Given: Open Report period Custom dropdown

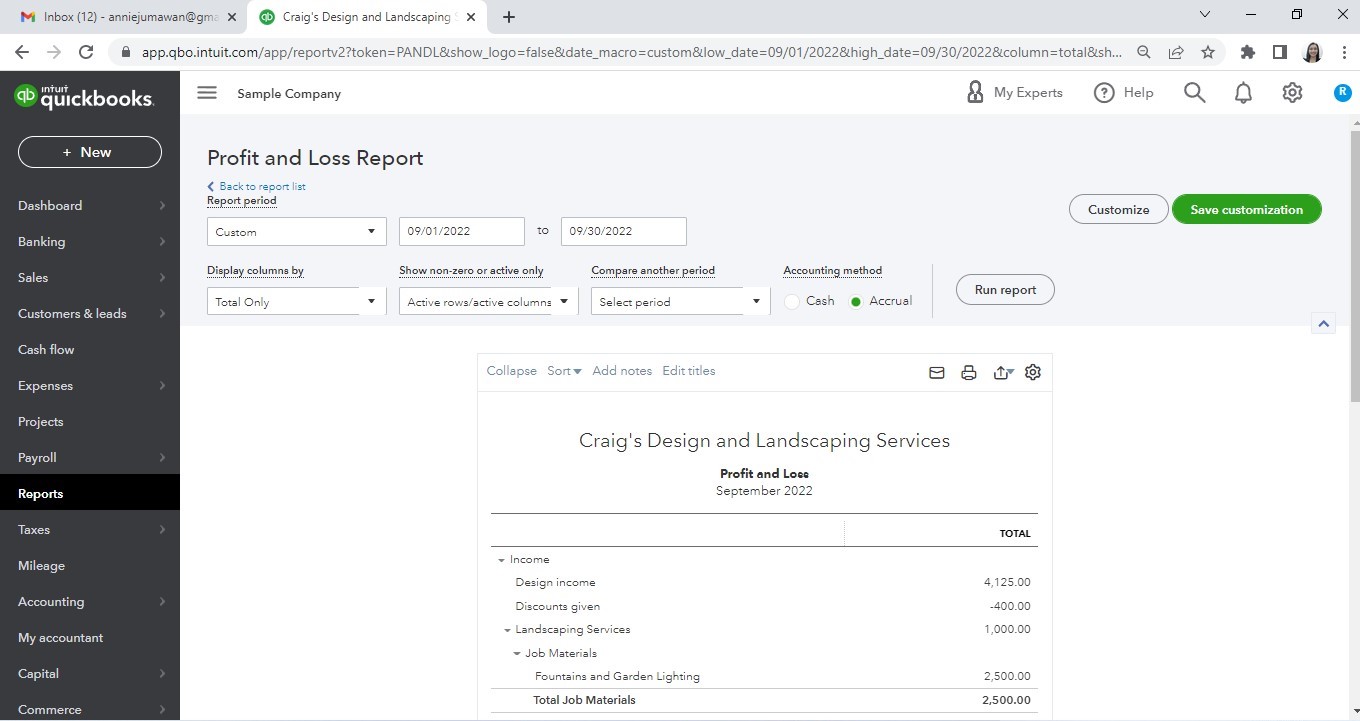Looking at the screenshot, I should pos(297,231).
